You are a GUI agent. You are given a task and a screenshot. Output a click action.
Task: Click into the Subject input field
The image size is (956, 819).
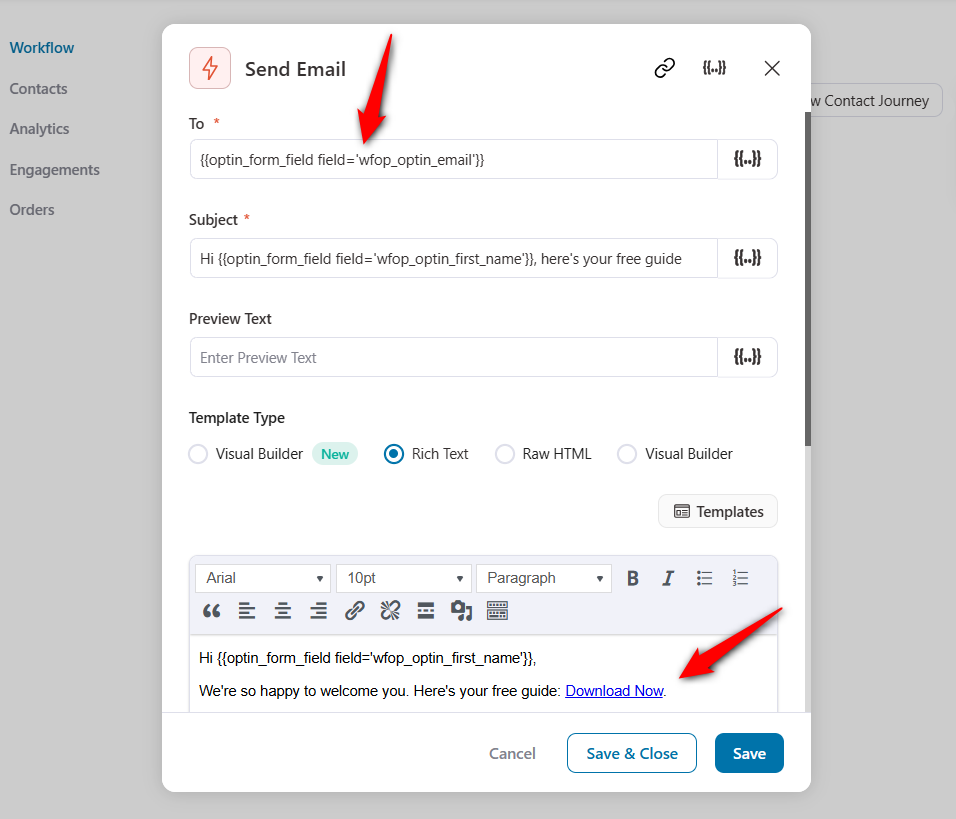pyautogui.click(x=454, y=258)
